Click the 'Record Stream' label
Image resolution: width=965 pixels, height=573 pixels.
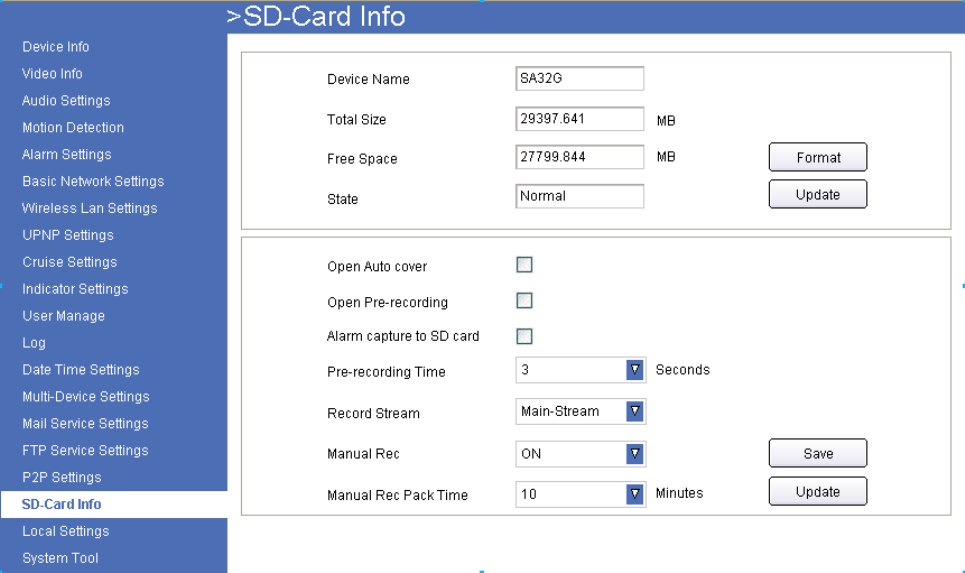(373, 414)
